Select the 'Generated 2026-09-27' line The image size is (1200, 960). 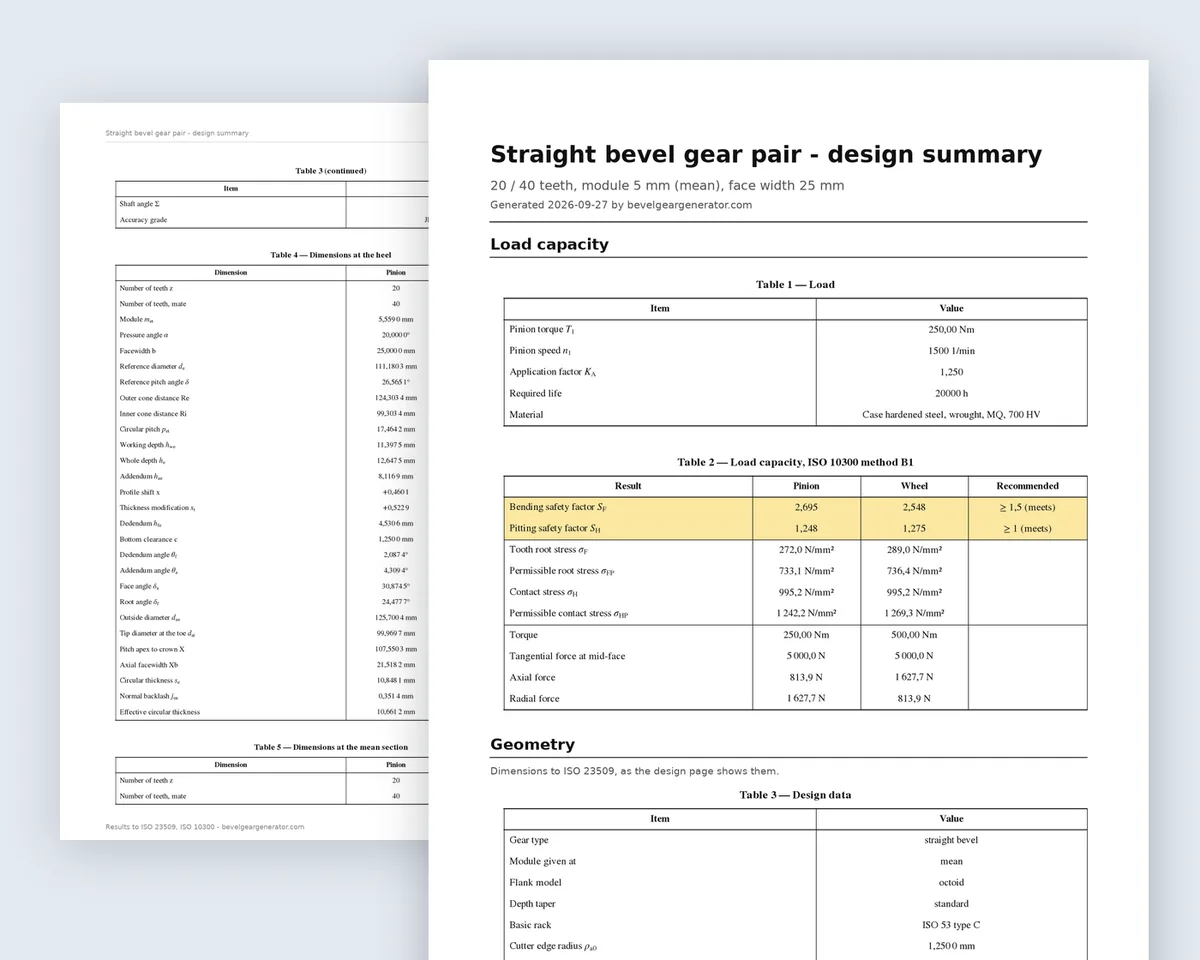point(621,205)
